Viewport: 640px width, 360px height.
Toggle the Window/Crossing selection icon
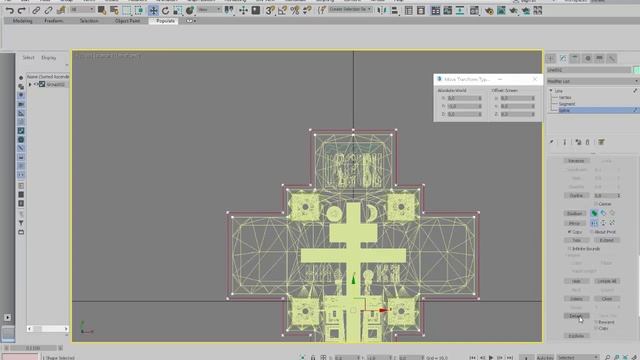[x=139, y=10]
